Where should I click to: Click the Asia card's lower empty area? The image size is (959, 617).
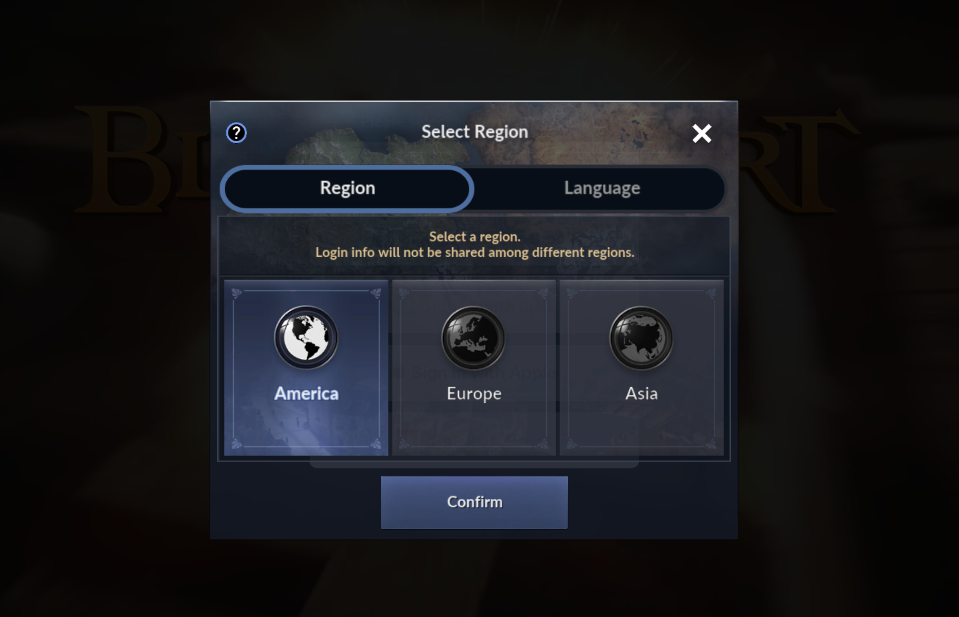click(x=642, y=428)
